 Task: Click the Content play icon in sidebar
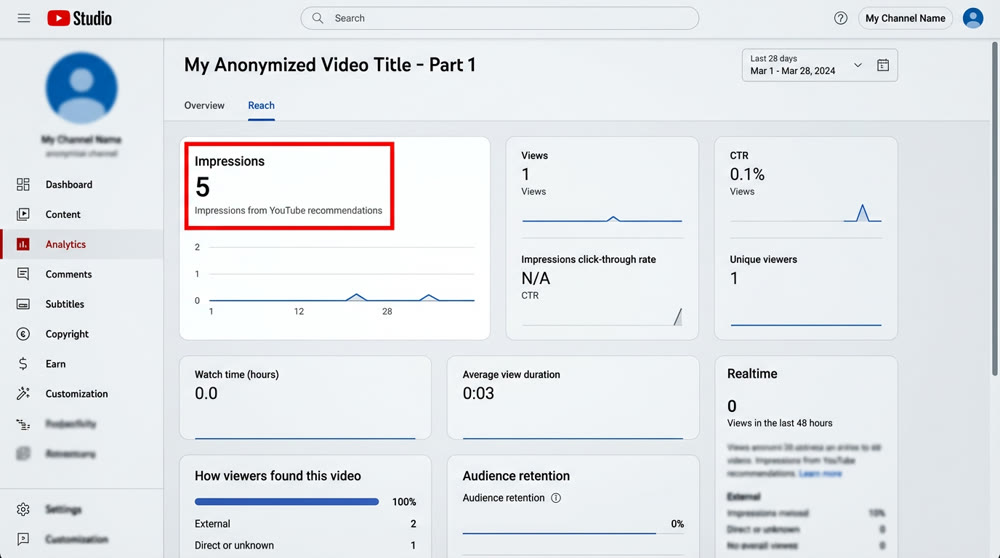tap(23, 214)
